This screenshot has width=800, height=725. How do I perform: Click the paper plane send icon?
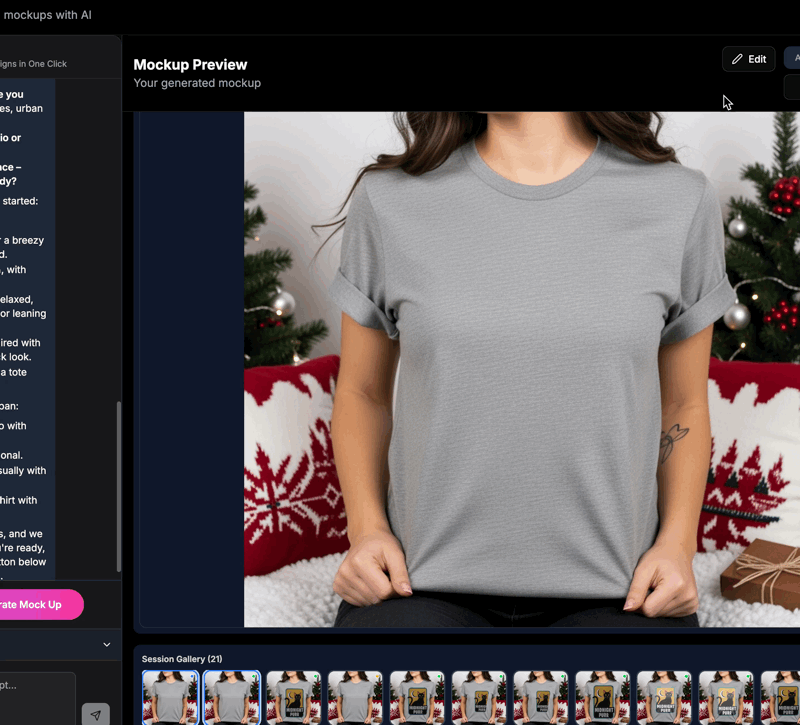95,714
